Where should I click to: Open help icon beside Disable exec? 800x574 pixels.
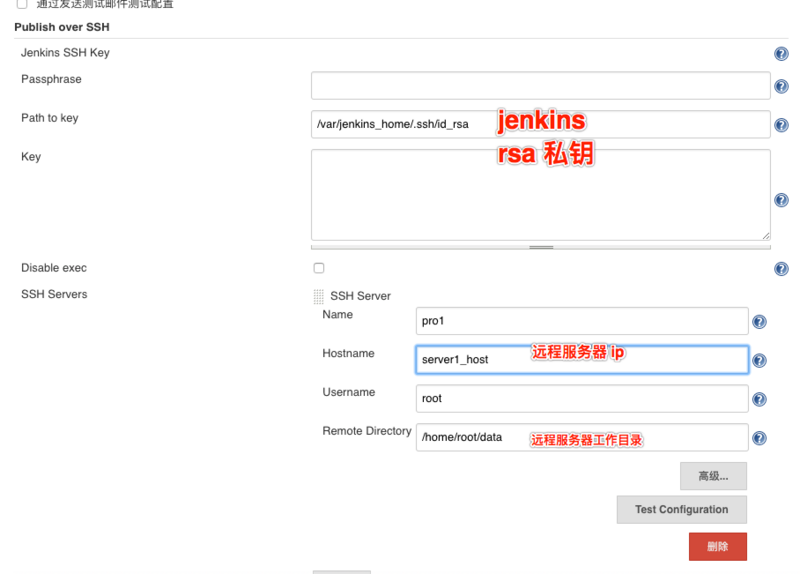point(781,269)
